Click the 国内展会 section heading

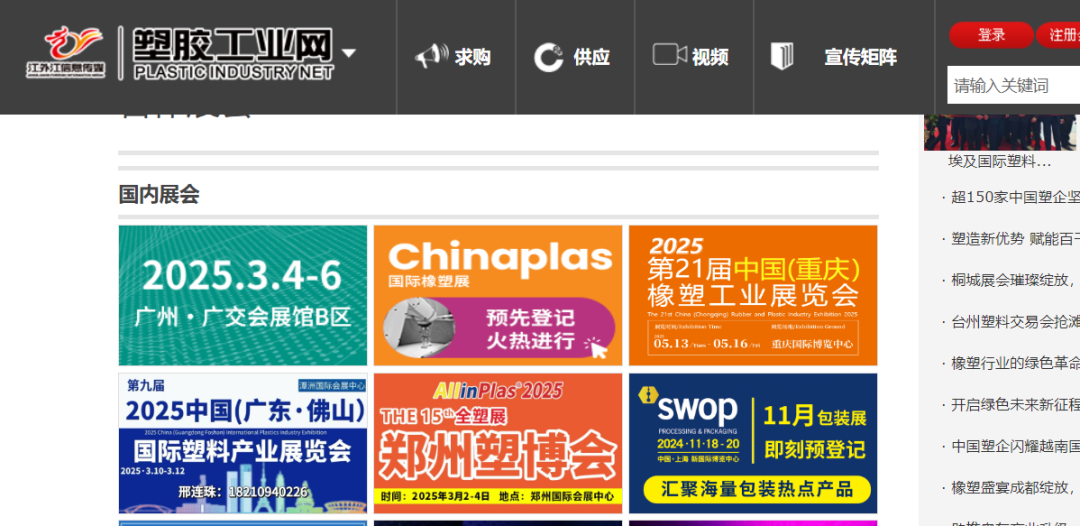coord(159,195)
